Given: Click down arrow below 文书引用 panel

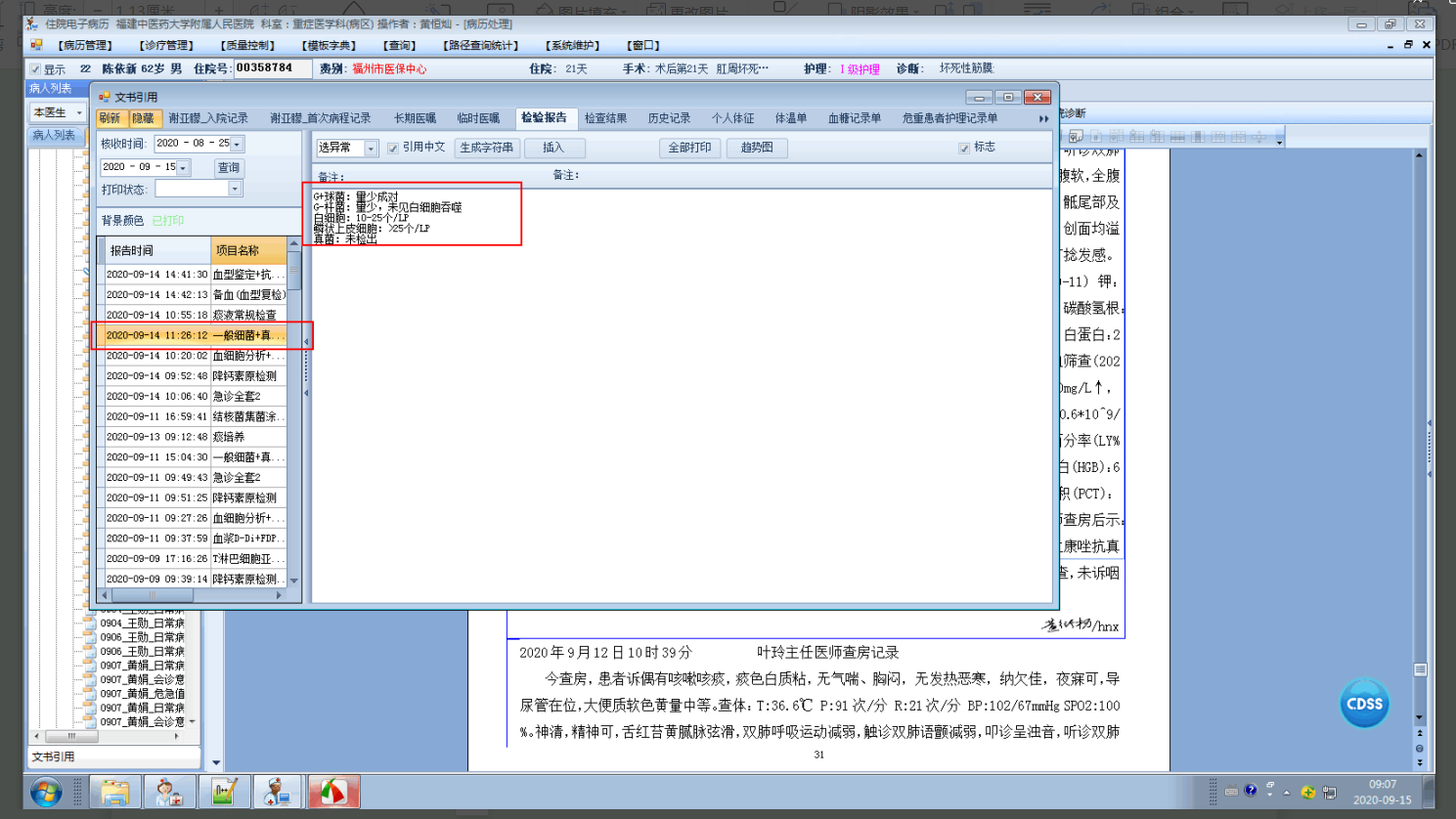Looking at the screenshot, I should [216, 763].
